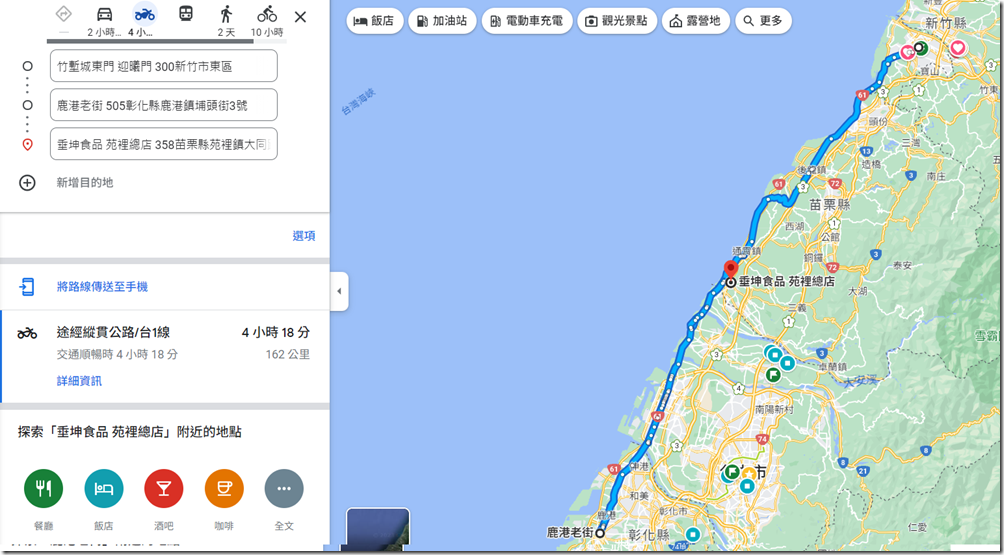This screenshot has height=555, width=1004.
Task: Open satellite layer thumbnail
Action: 378,530
